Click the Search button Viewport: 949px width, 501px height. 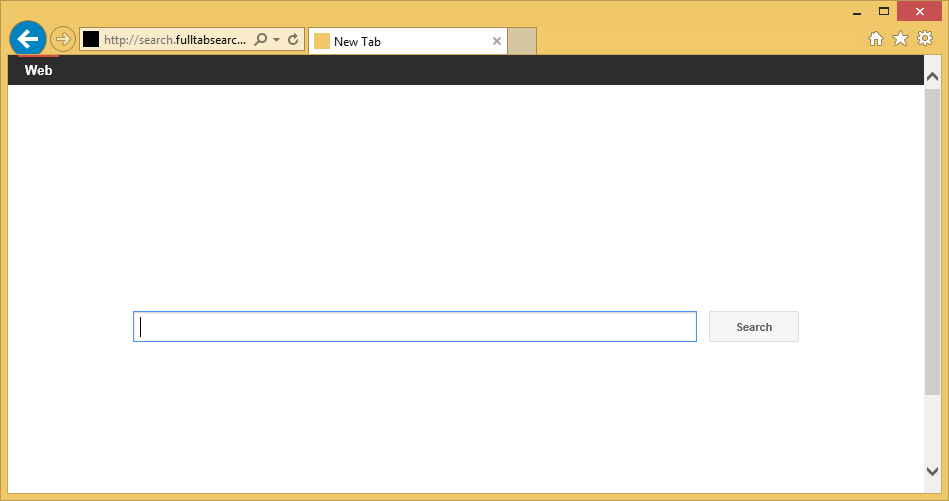[754, 327]
